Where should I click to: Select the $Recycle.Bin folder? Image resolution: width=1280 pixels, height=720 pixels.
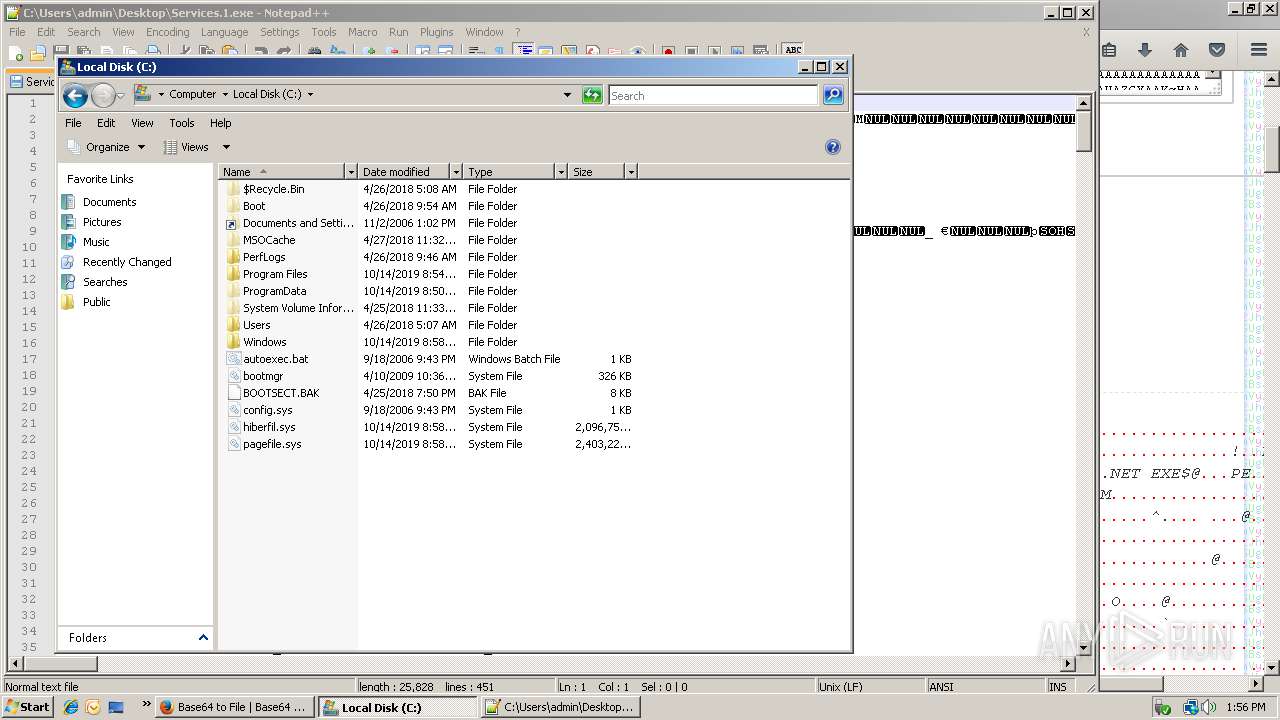(x=273, y=189)
